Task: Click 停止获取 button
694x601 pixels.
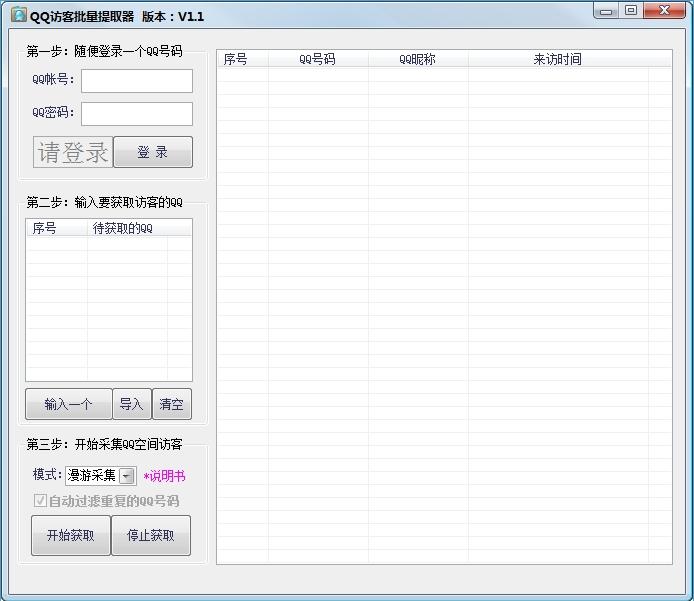Action: [x=151, y=535]
